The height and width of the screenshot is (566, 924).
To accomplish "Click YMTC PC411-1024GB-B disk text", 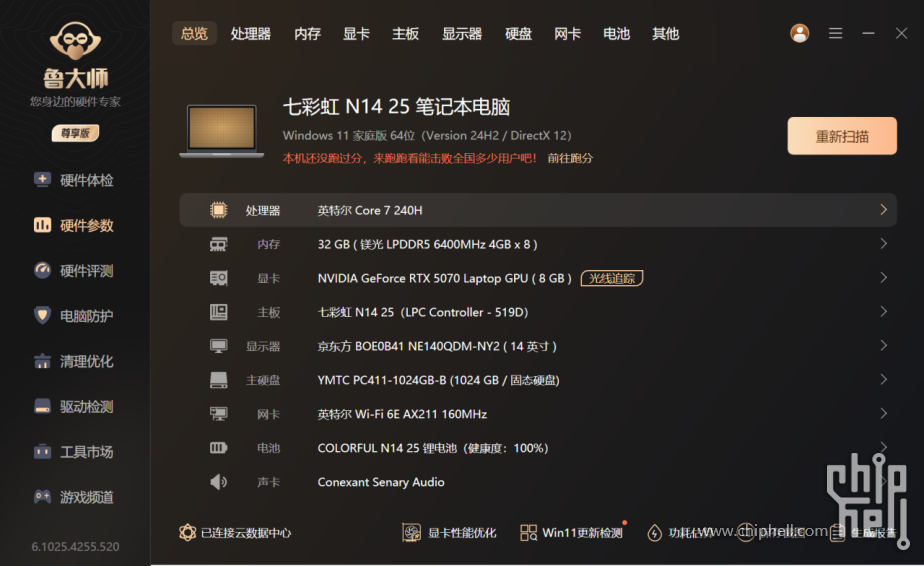I will pyautogui.click(x=438, y=380).
